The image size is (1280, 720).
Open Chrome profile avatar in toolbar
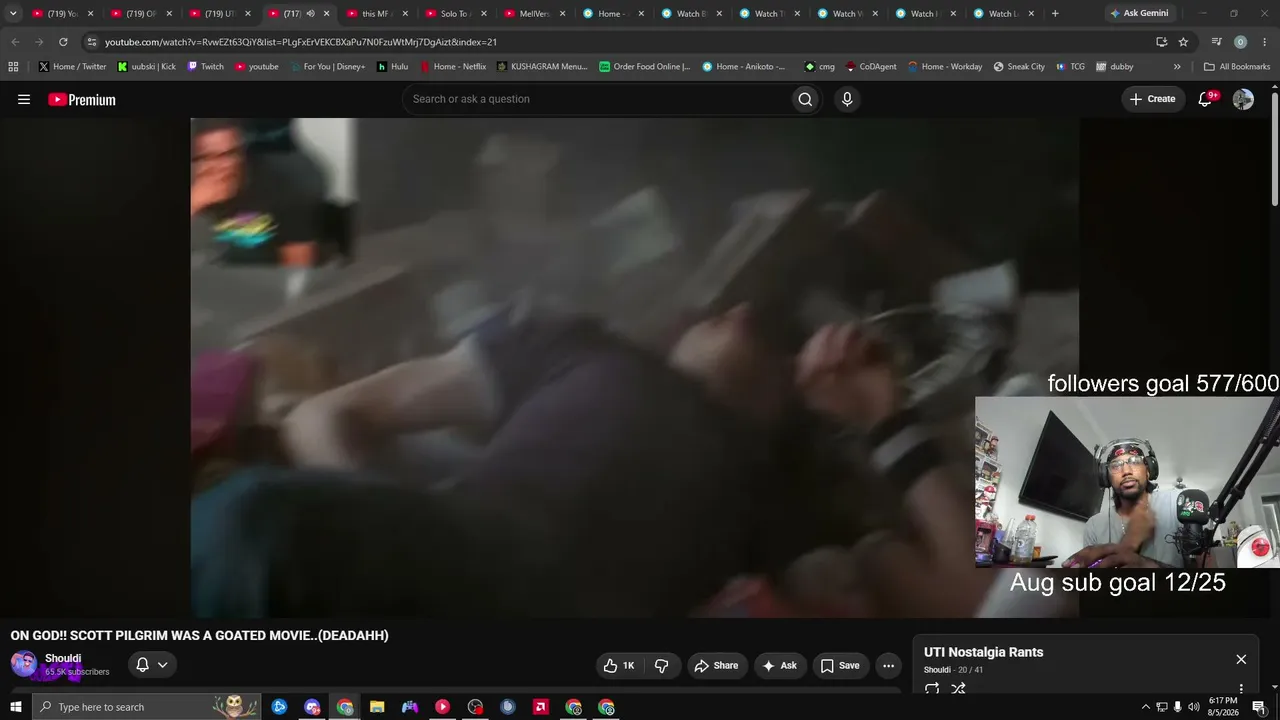(x=1240, y=42)
